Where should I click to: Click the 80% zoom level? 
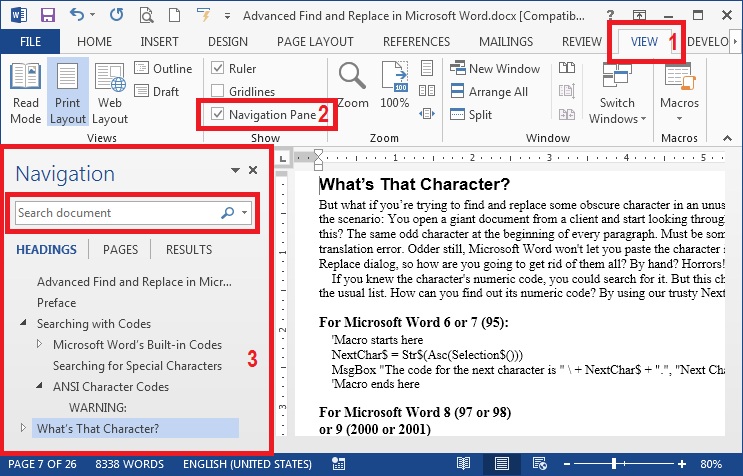point(711,464)
